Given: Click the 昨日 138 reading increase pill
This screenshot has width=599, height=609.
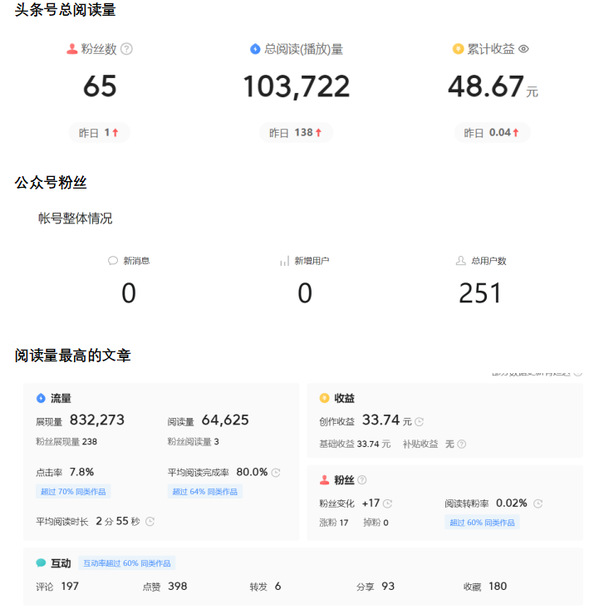Looking at the screenshot, I should 296,133.
